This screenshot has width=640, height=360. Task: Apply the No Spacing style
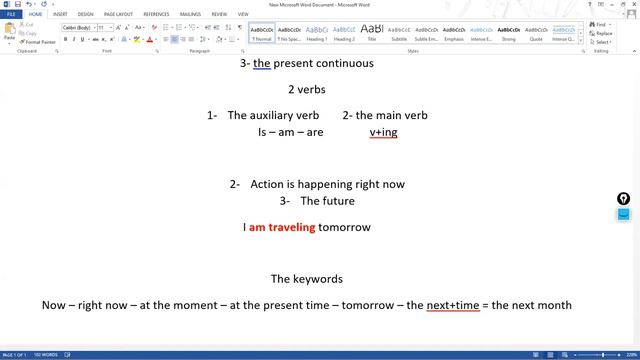click(289, 33)
